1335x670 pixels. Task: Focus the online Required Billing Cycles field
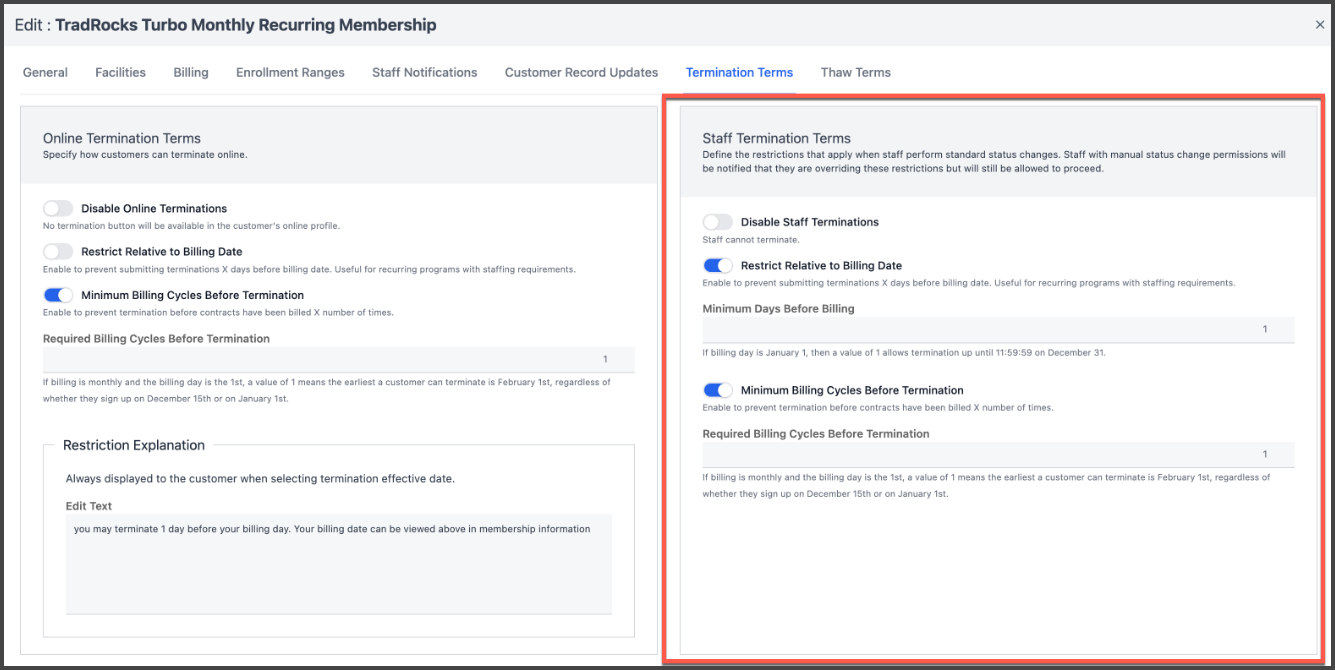[x=339, y=359]
